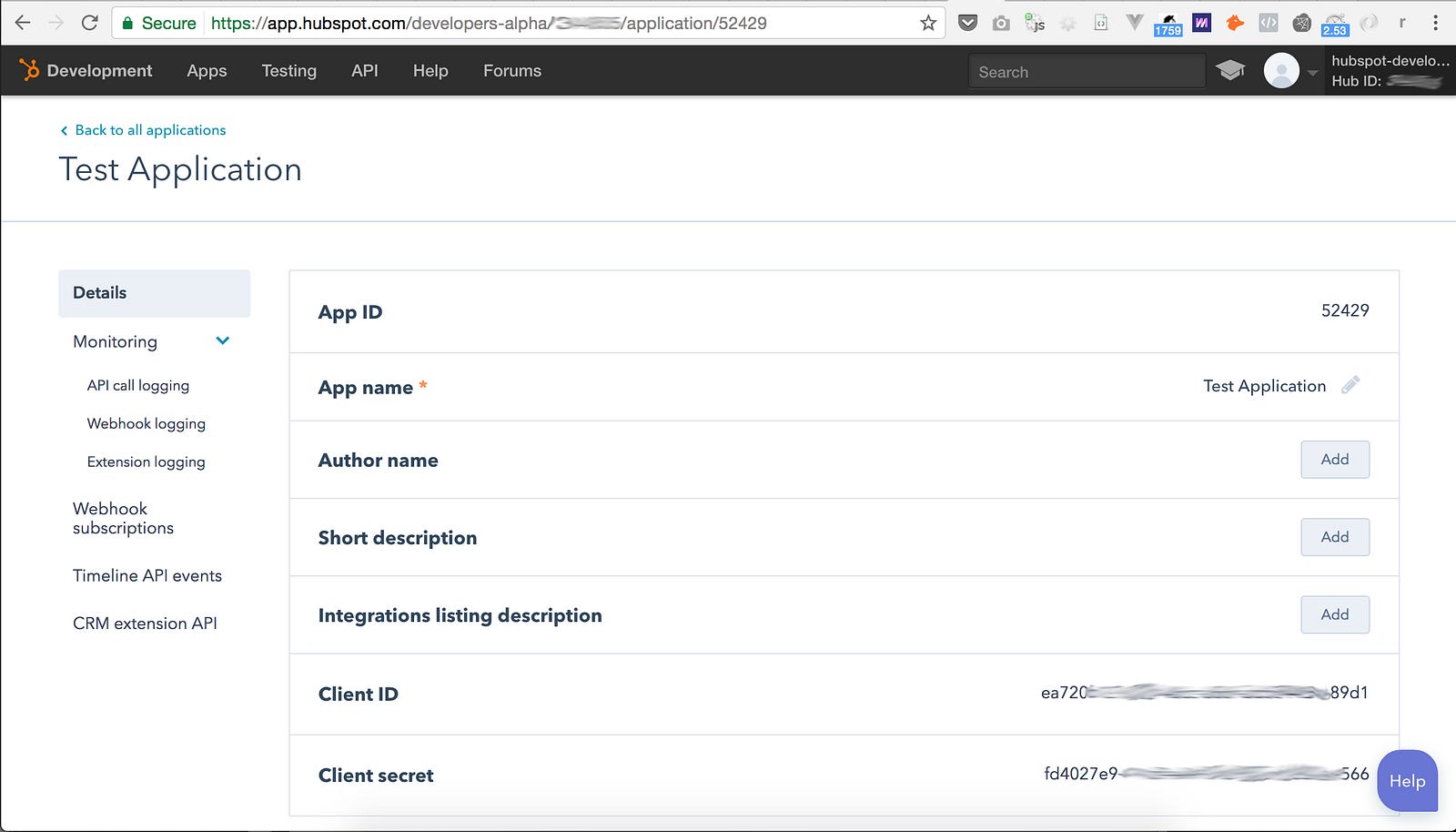Screen dimensions: 1456x832
Task: Go back with the browser back arrow
Action: [23, 23]
